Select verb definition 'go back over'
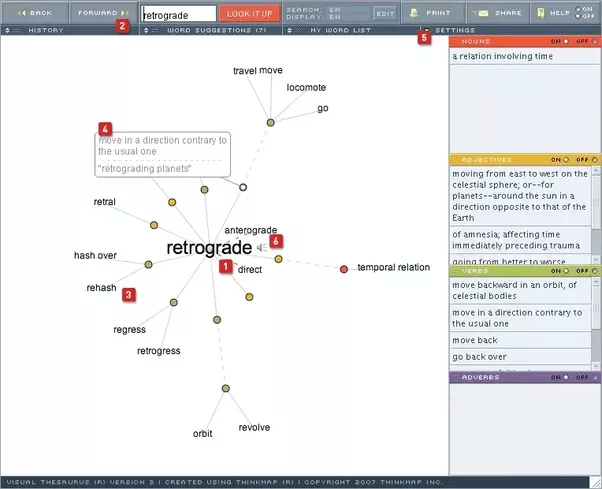The height and width of the screenshot is (489, 602). coord(520,357)
